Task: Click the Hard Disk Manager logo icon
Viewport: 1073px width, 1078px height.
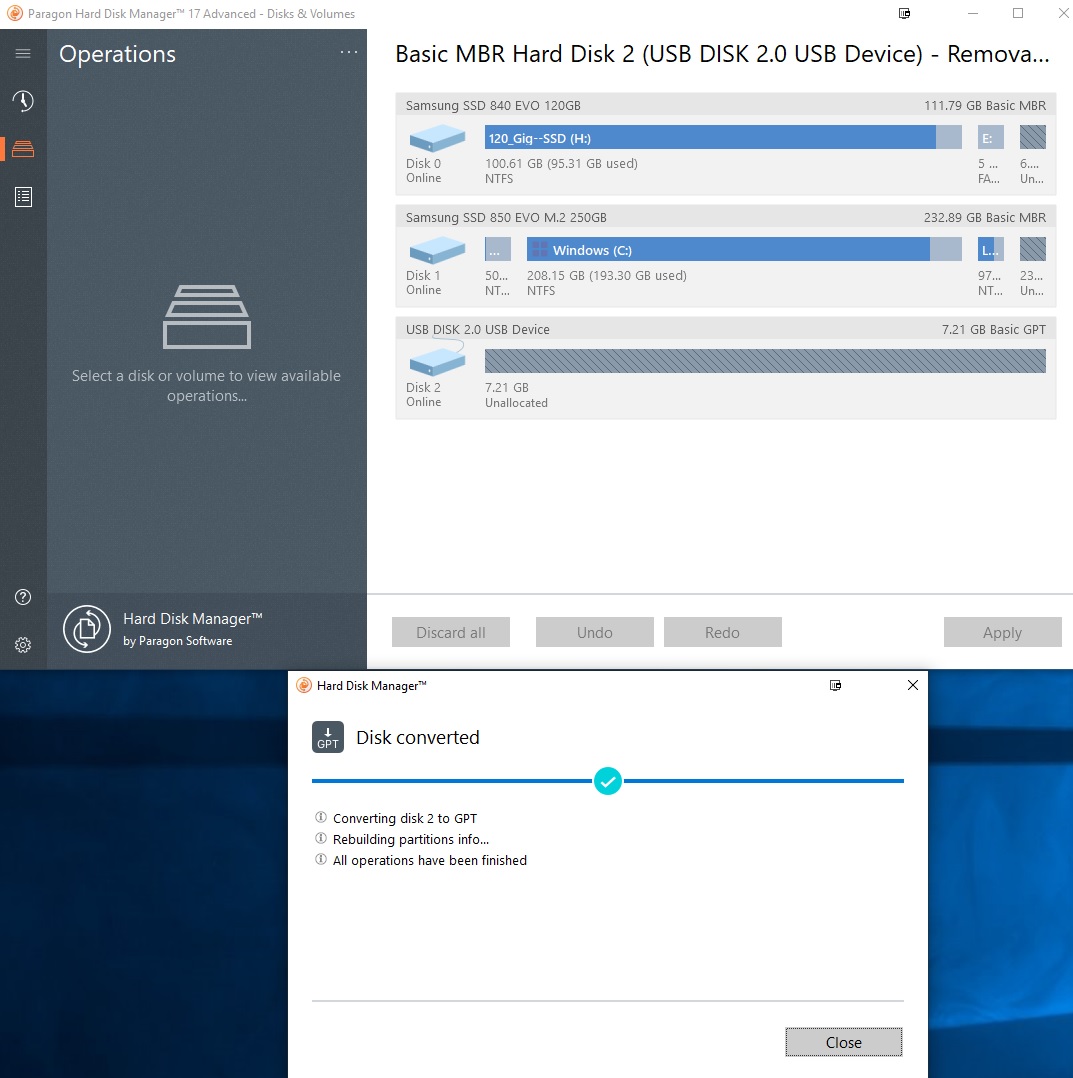Action: click(x=87, y=628)
